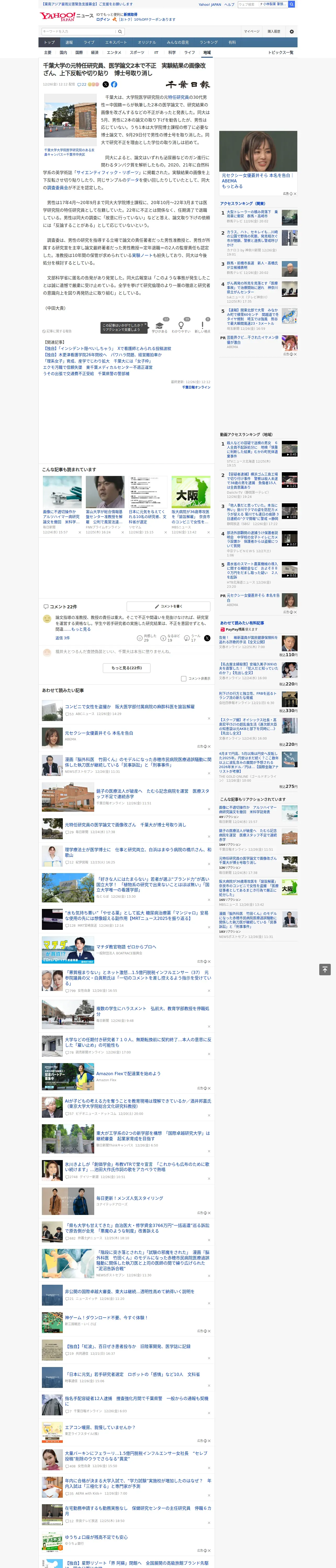
Task: Select the スポーツ category tab
Action: (x=137, y=52)
